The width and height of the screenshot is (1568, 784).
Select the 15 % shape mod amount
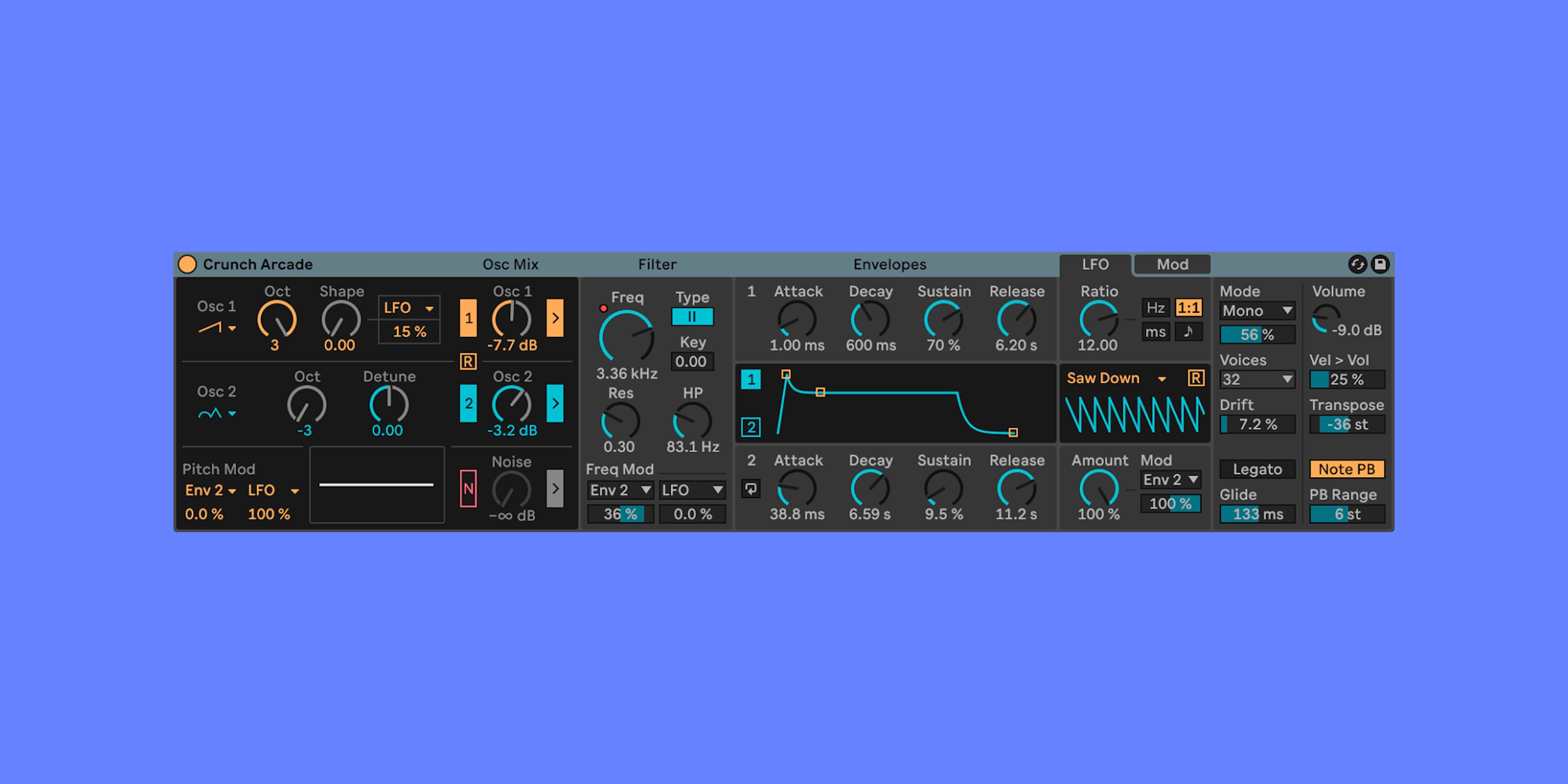coord(409,332)
